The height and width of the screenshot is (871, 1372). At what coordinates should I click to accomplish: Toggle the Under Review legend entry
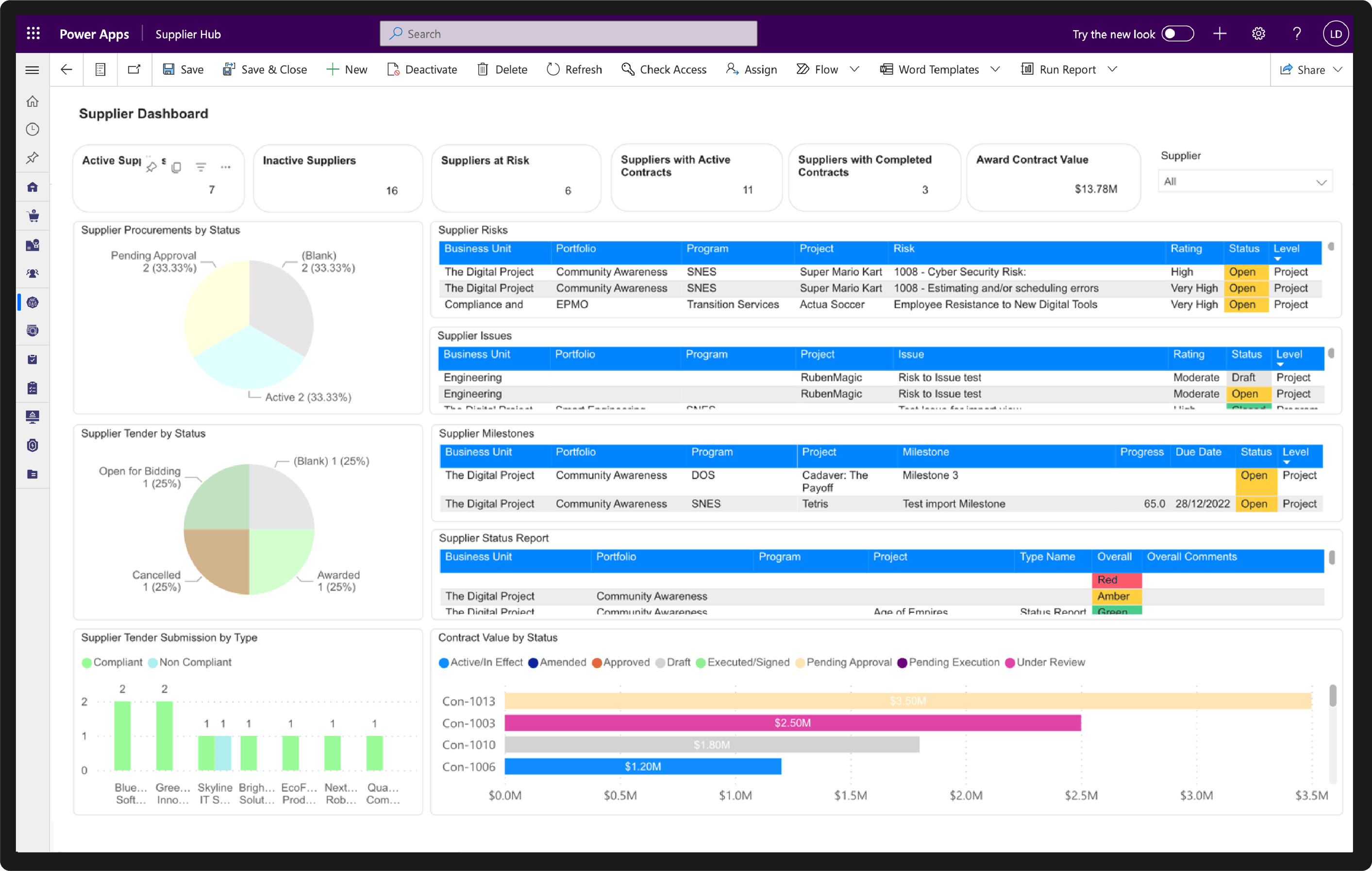pyautogui.click(x=1045, y=662)
